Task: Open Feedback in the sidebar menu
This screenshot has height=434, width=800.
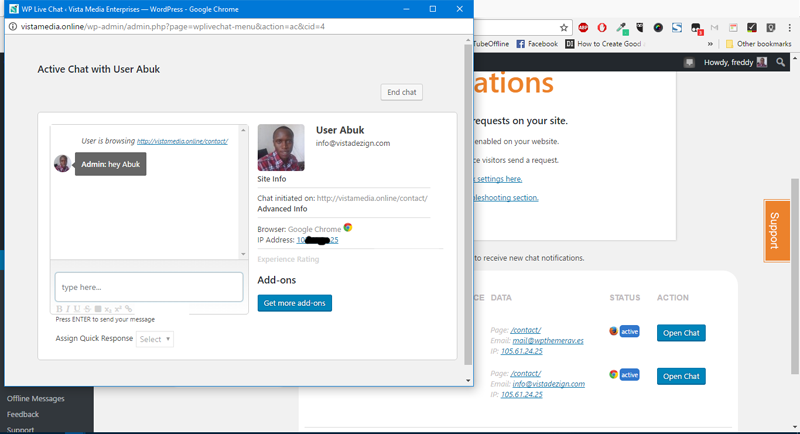Action: (x=23, y=414)
